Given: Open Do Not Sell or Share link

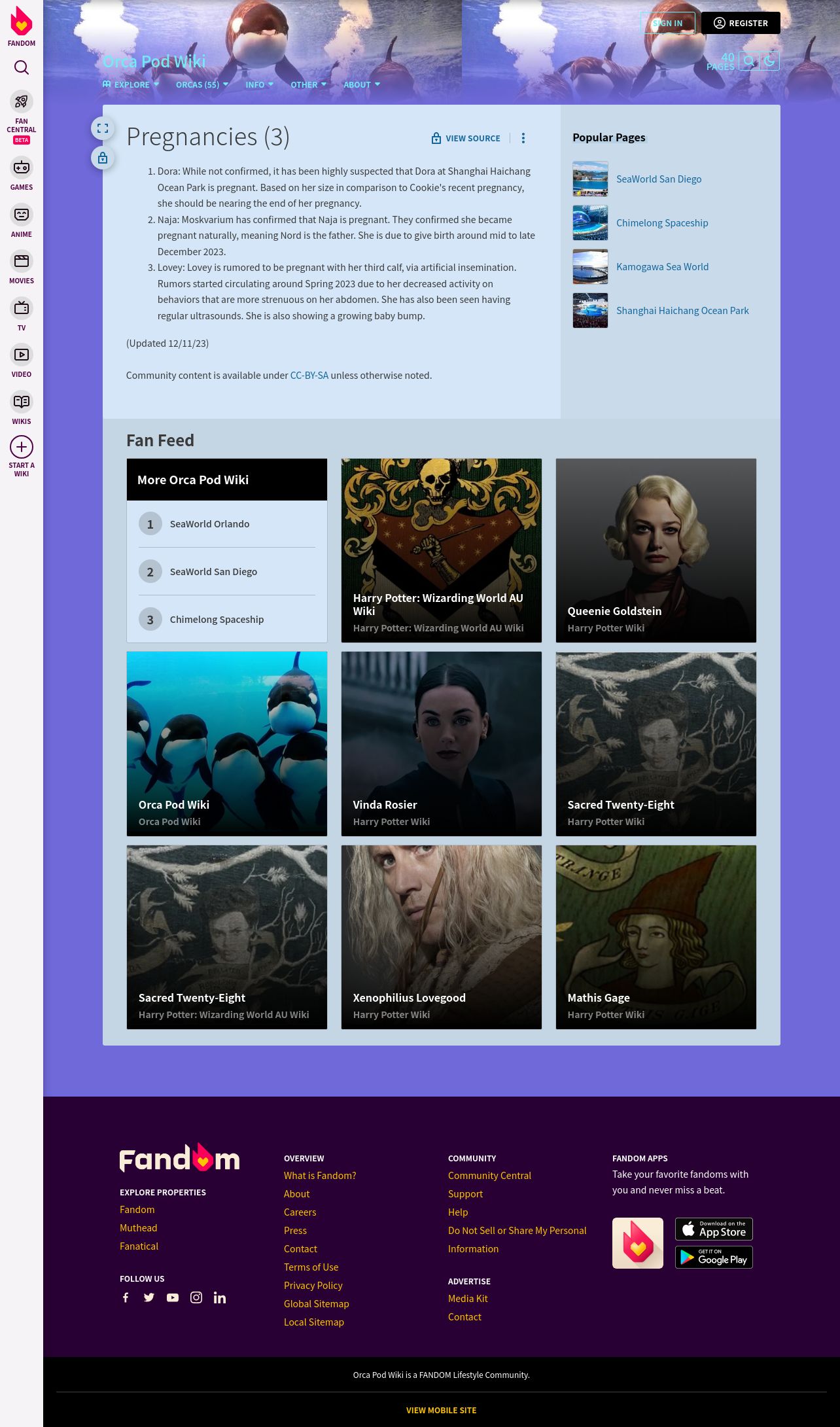Looking at the screenshot, I should click(517, 1240).
